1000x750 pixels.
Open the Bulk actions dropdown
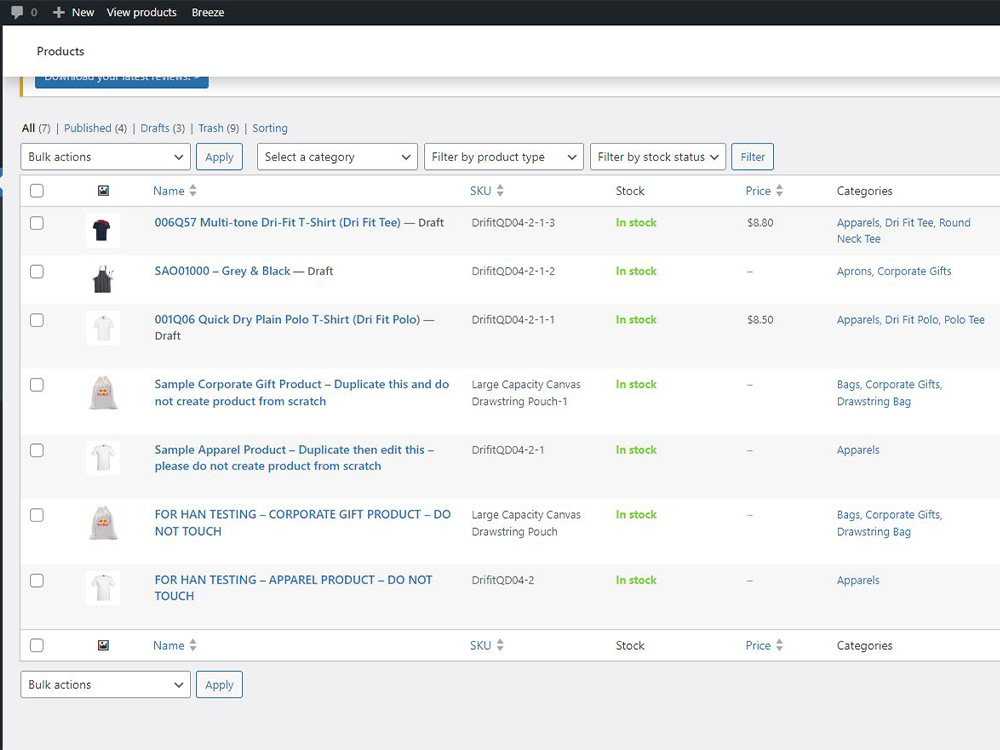[x=104, y=156]
